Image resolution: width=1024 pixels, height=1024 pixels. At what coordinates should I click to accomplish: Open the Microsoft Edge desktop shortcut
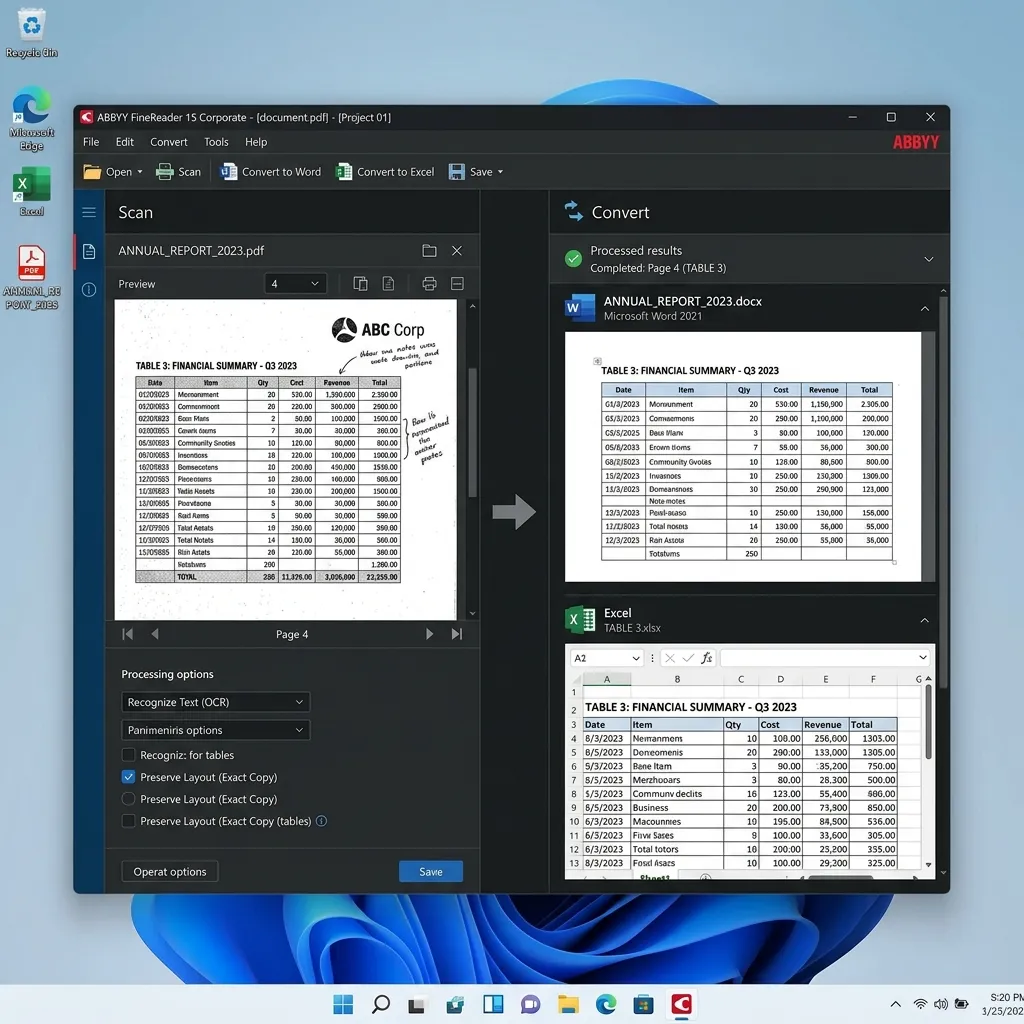coord(31,118)
